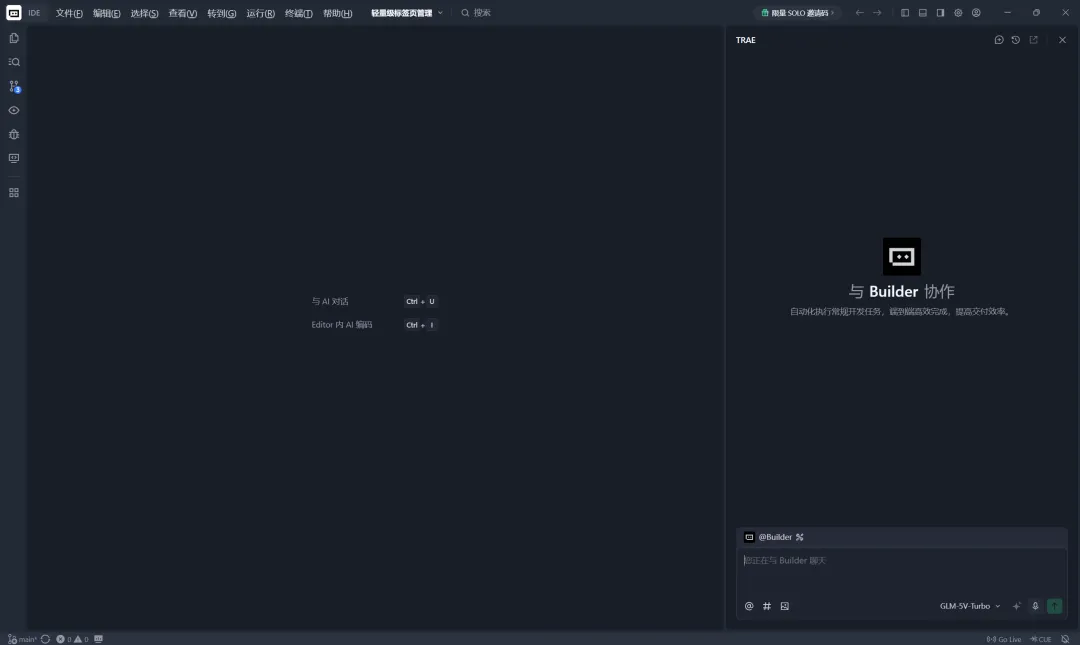Open settings gear in title bar
The width and height of the screenshot is (1080, 645).
coord(958,12)
